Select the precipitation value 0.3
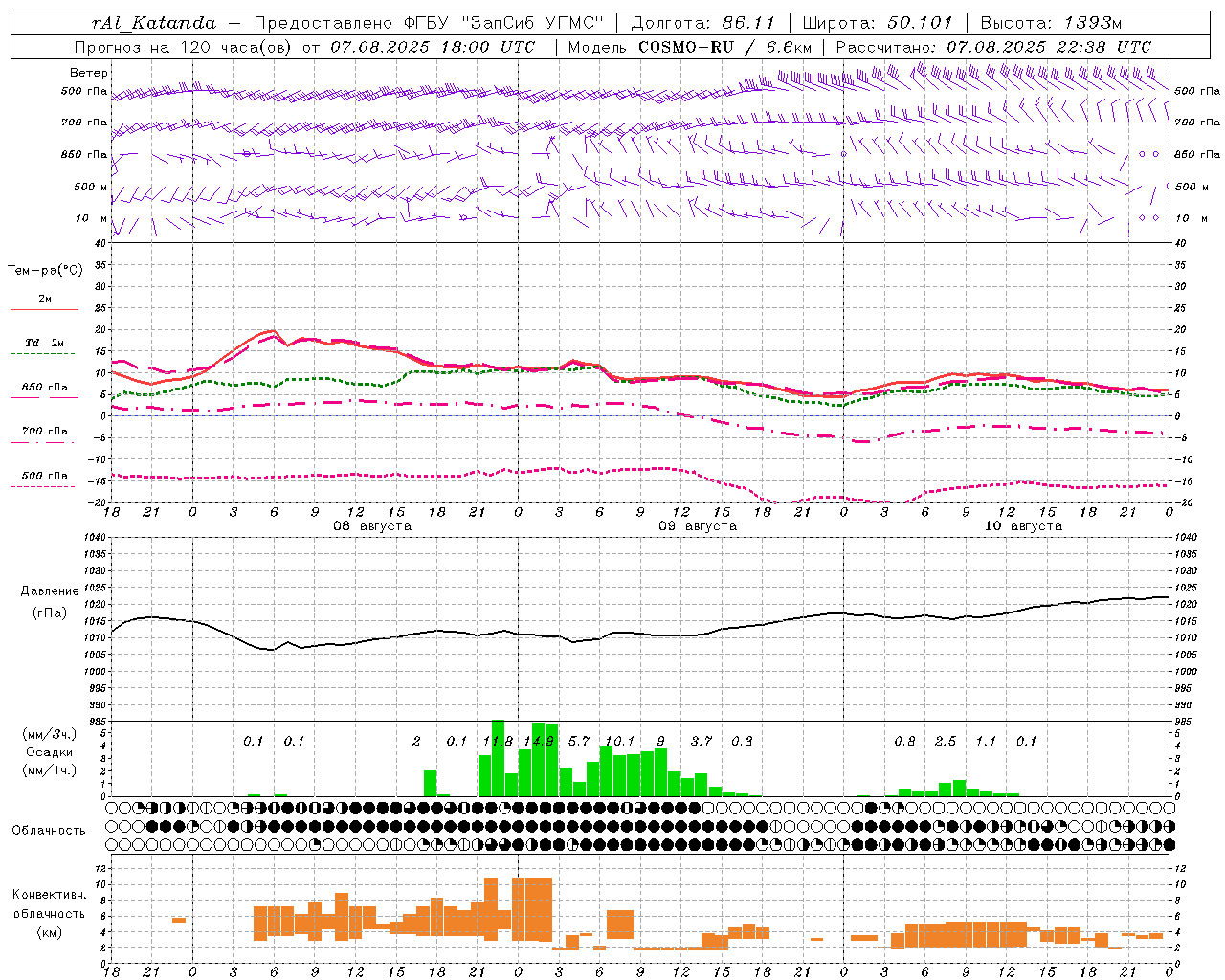This screenshot has height=980, width=1225. tap(742, 742)
